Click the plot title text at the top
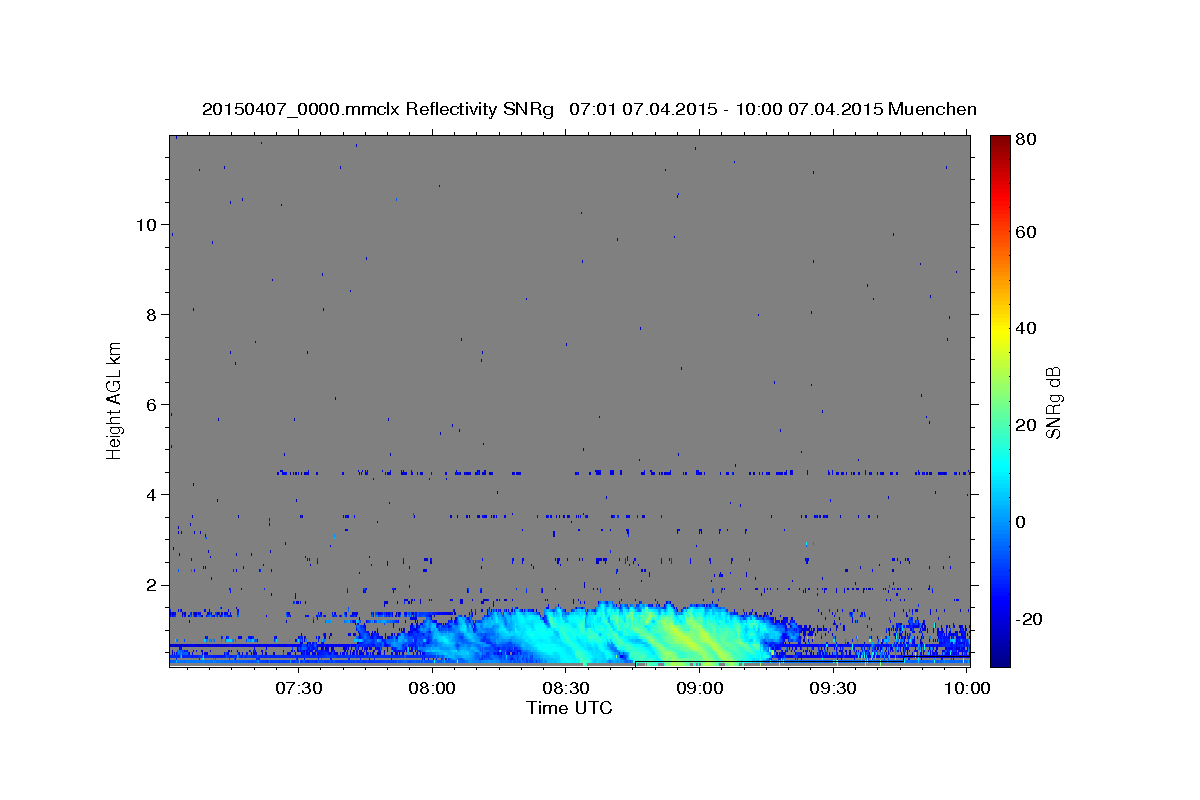The height and width of the screenshot is (800, 1200). 589,109
